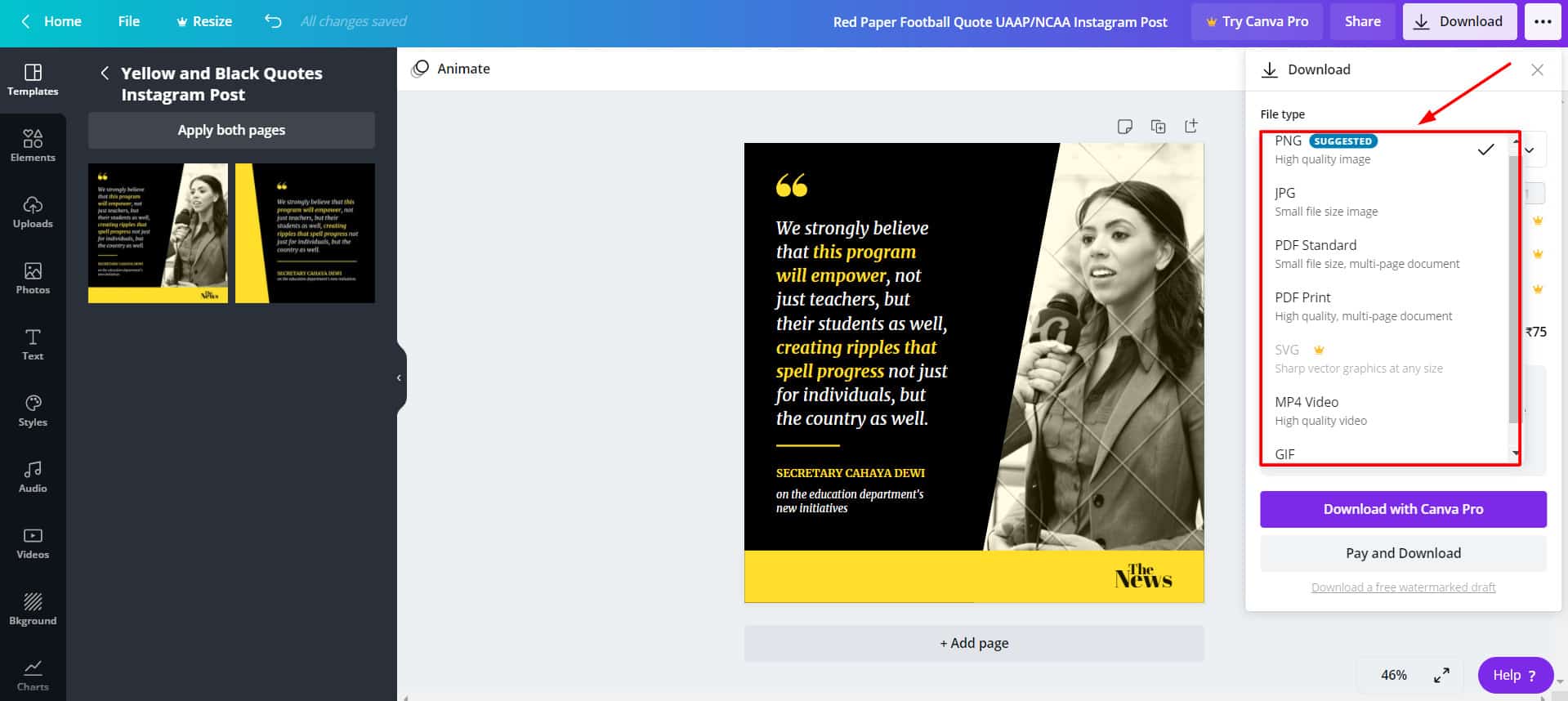Click the duplicate page icon above canvas
The height and width of the screenshot is (701, 1568).
pyautogui.click(x=1158, y=126)
